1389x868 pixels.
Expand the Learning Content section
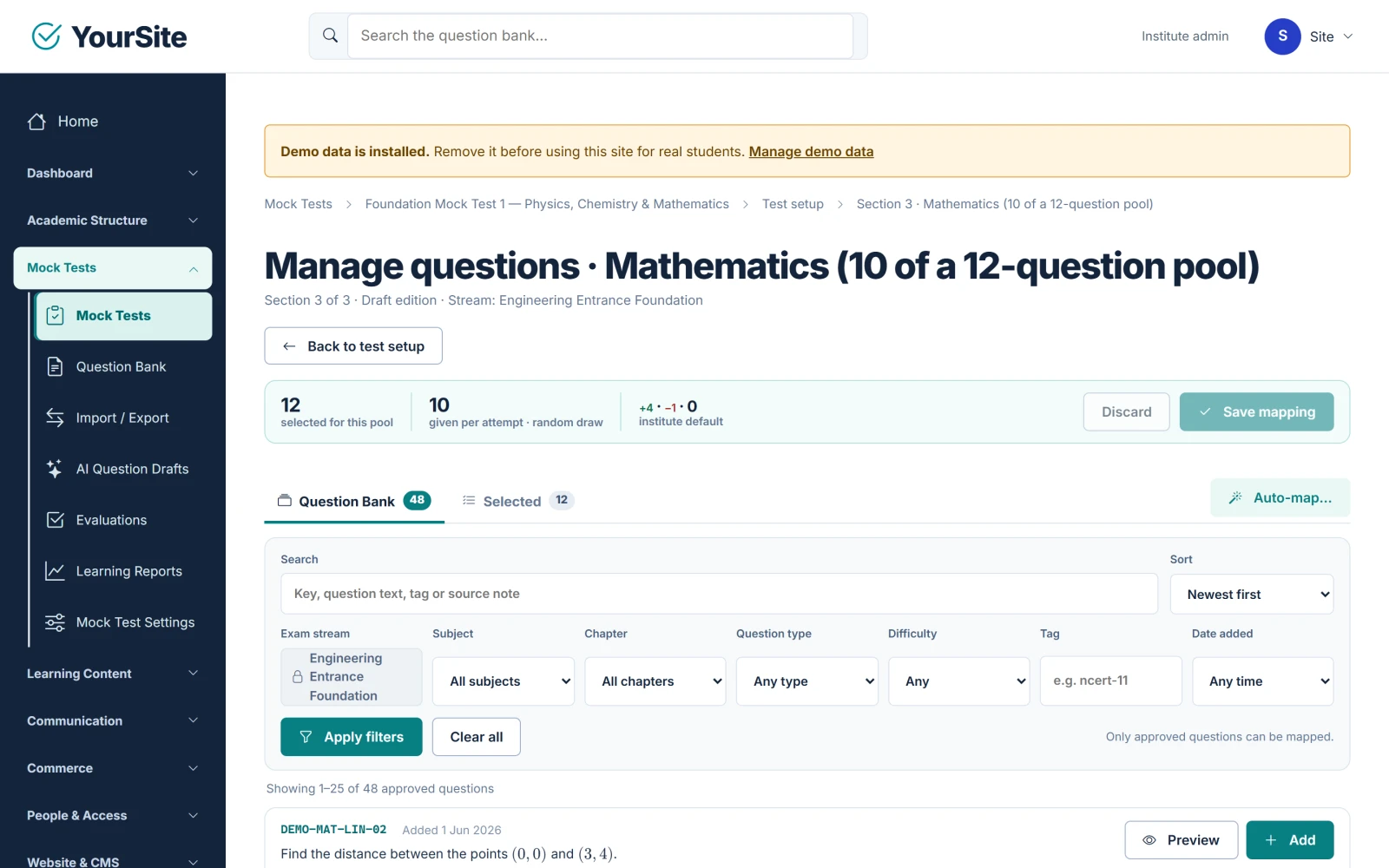[x=113, y=674]
